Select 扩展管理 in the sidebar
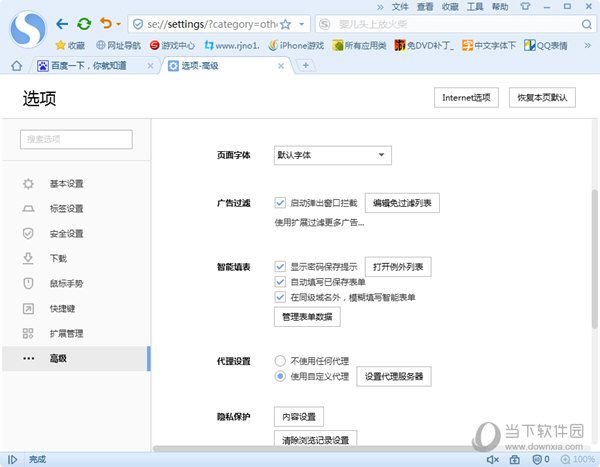Image resolution: width=600 pixels, height=467 pixels. click(75, 333)
